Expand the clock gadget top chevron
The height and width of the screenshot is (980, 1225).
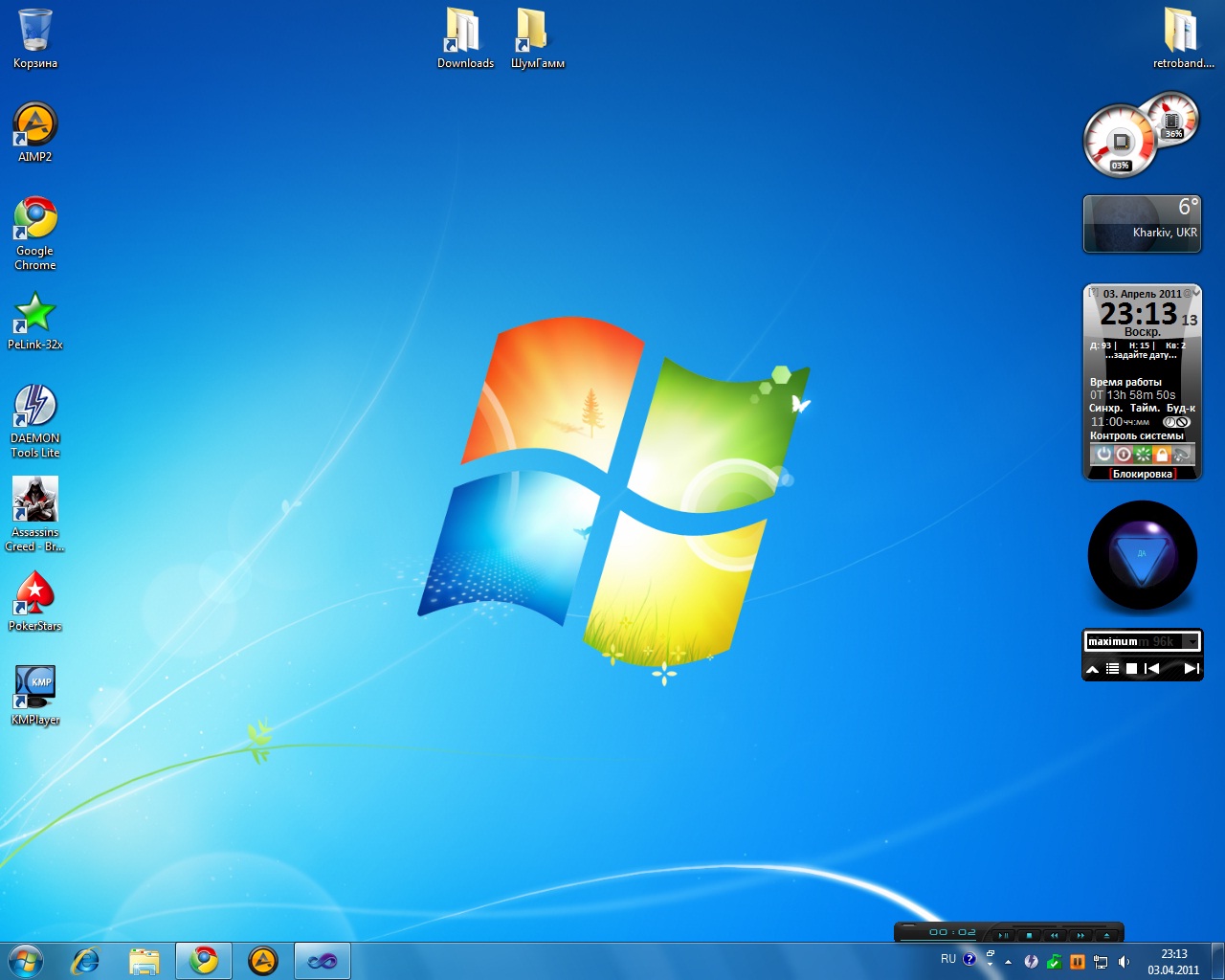1196,292
